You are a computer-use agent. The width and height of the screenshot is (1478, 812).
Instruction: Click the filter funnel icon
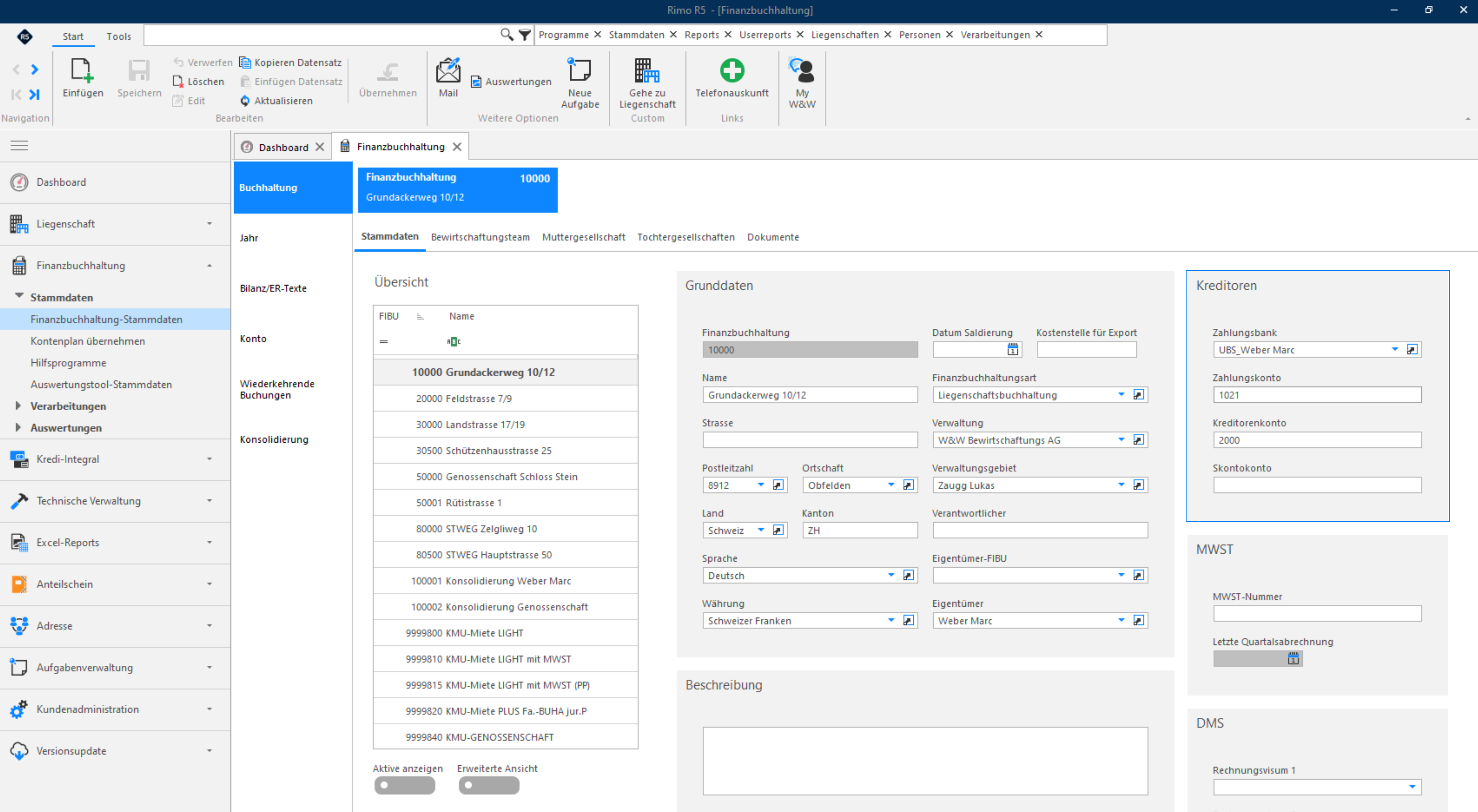pyautogui.click(x=525, y=34)
